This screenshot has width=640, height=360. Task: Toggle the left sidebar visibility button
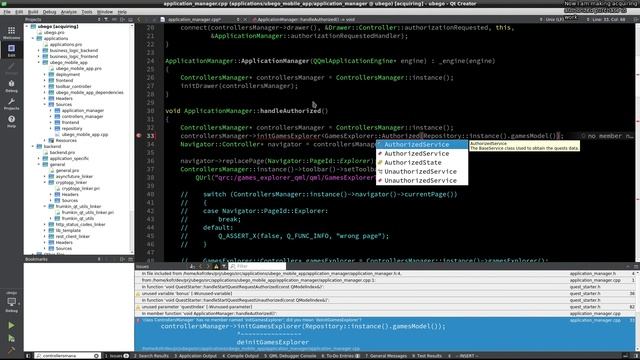28,356
